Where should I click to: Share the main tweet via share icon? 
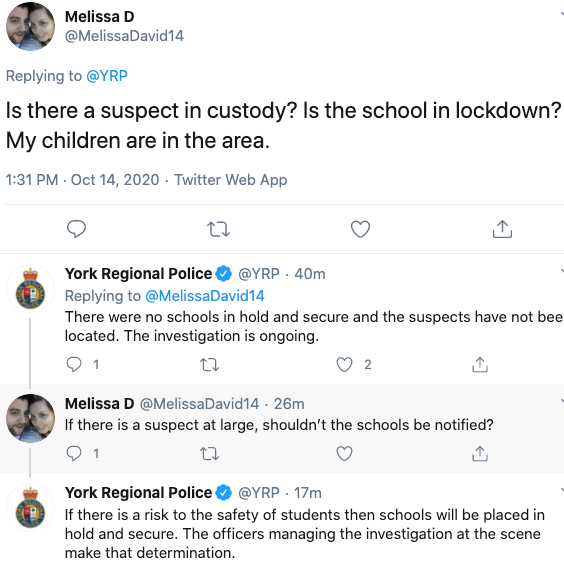pos(502,229)
